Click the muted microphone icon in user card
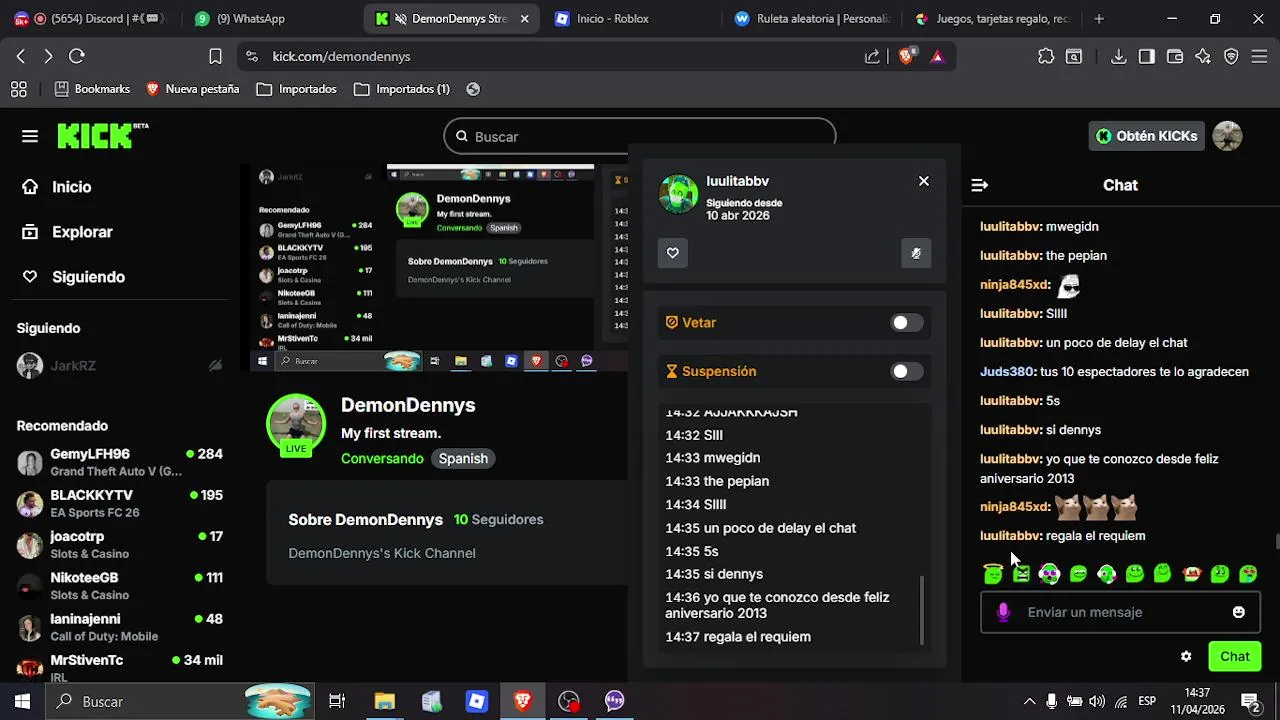The height and width of the screenshot is (720, 1280). pyautogui.click(x=916, y=253)
